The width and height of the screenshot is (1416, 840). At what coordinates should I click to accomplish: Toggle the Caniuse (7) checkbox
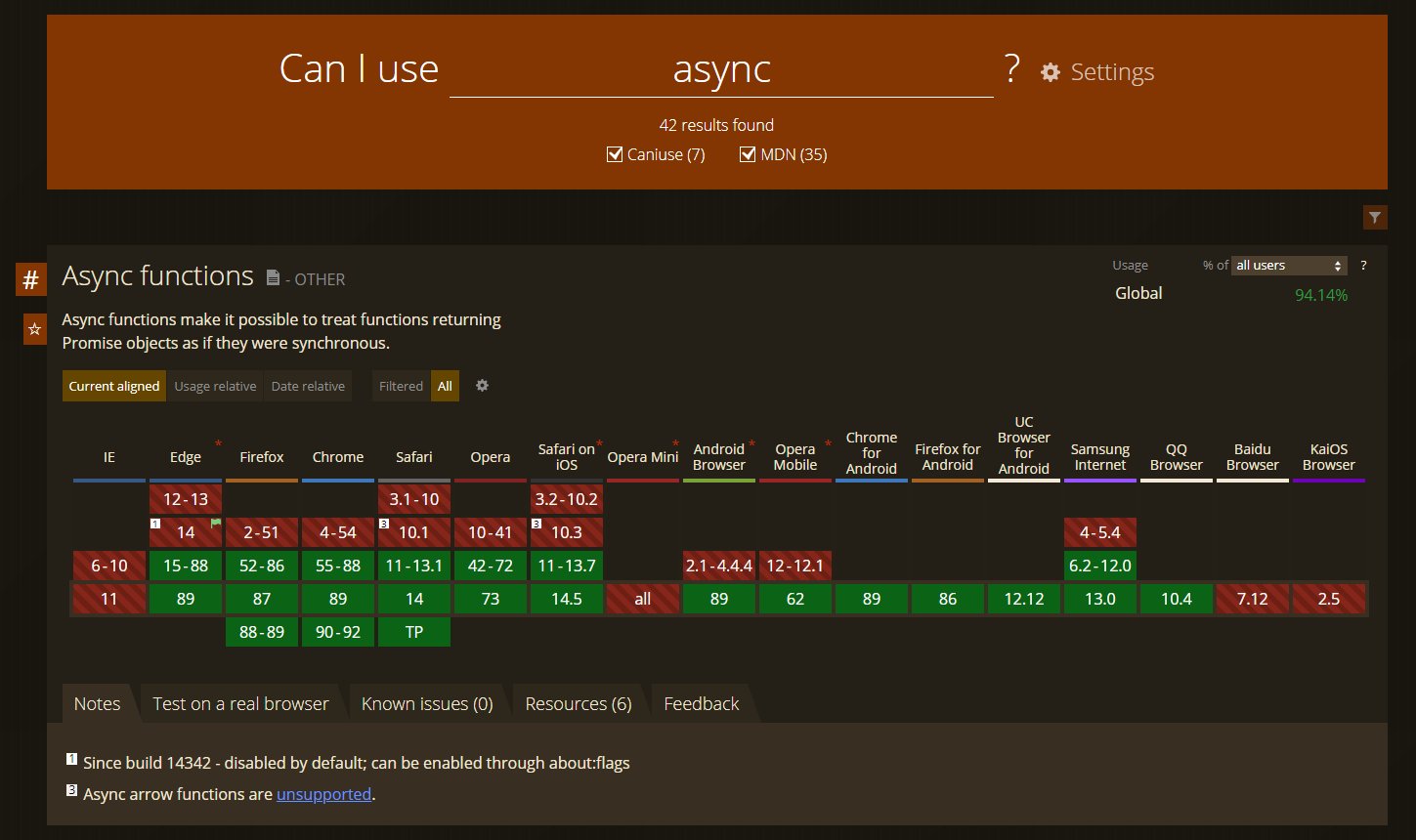(615, 154)
